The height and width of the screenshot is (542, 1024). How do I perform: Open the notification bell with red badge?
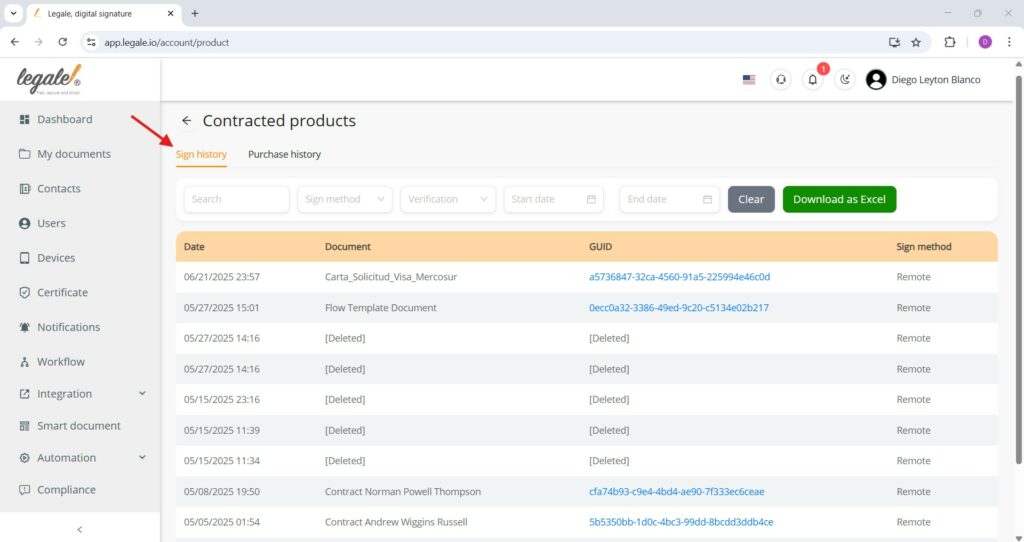812,80
